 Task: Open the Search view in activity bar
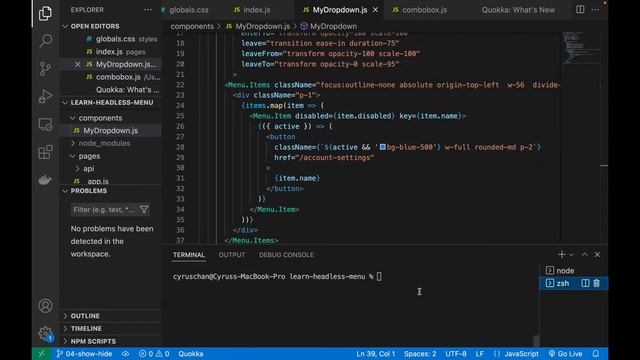pos(45,40)
